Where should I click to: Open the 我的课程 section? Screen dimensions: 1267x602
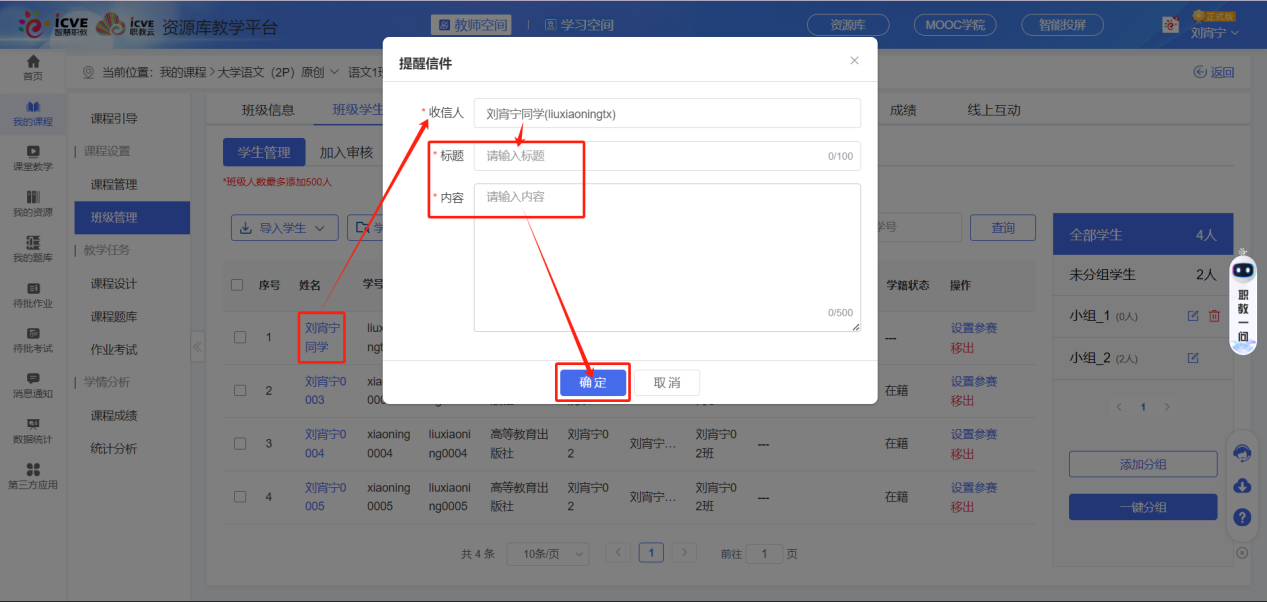[x=31, y=112]
